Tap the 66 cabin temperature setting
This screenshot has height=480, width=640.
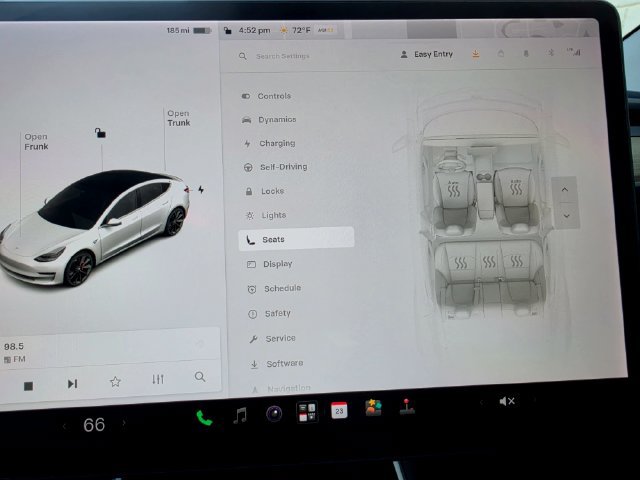[x=94, y=425]
